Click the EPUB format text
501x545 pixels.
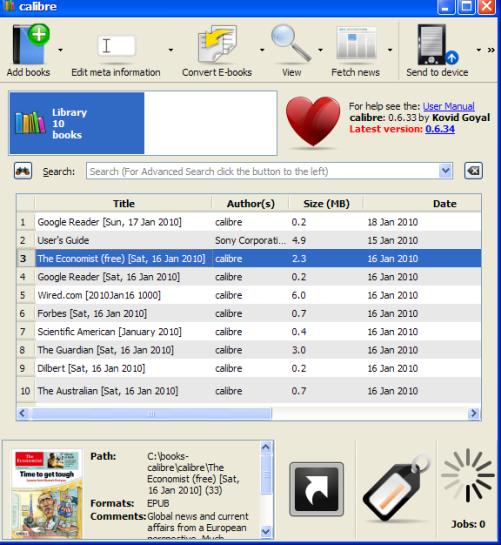pos(158,503)
